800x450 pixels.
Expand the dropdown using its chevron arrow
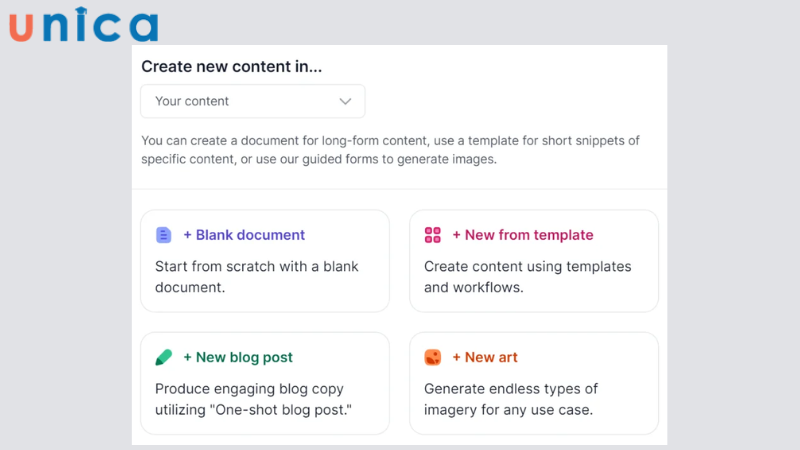tap(346, 101)
